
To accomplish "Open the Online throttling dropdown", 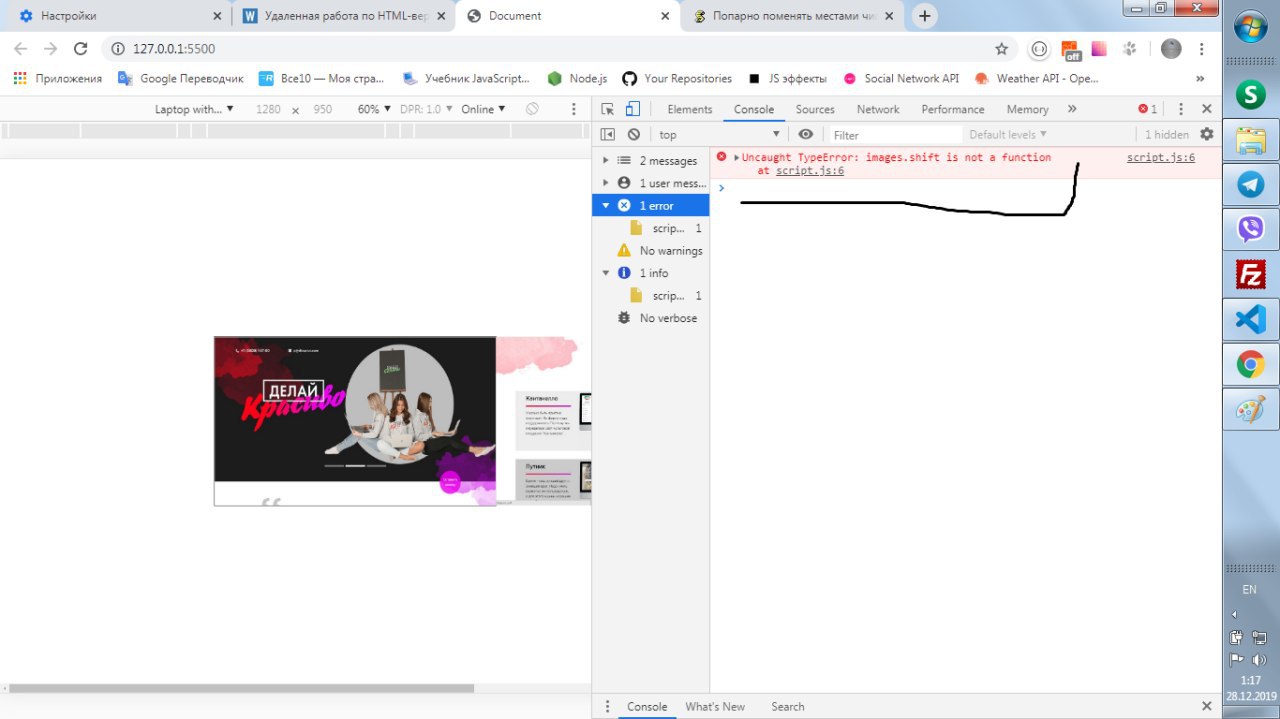I will [x=483, y=109].
